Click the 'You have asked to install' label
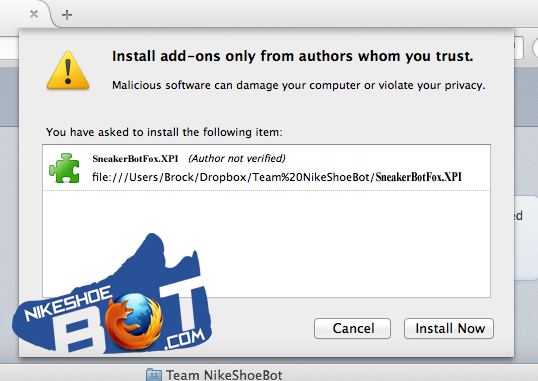This screenshot has height=381, width=538. tap(164, 132)
